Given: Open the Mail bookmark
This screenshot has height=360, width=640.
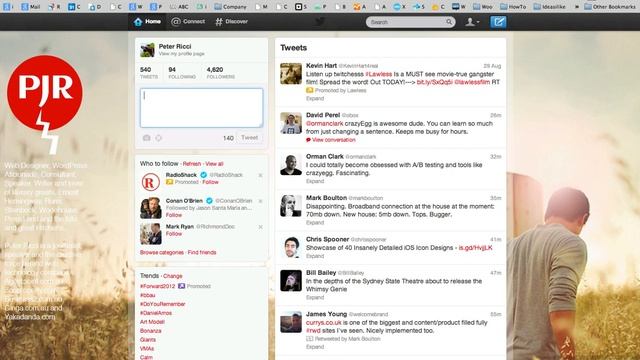Looking at the screenshot, I should coord(31,7).
